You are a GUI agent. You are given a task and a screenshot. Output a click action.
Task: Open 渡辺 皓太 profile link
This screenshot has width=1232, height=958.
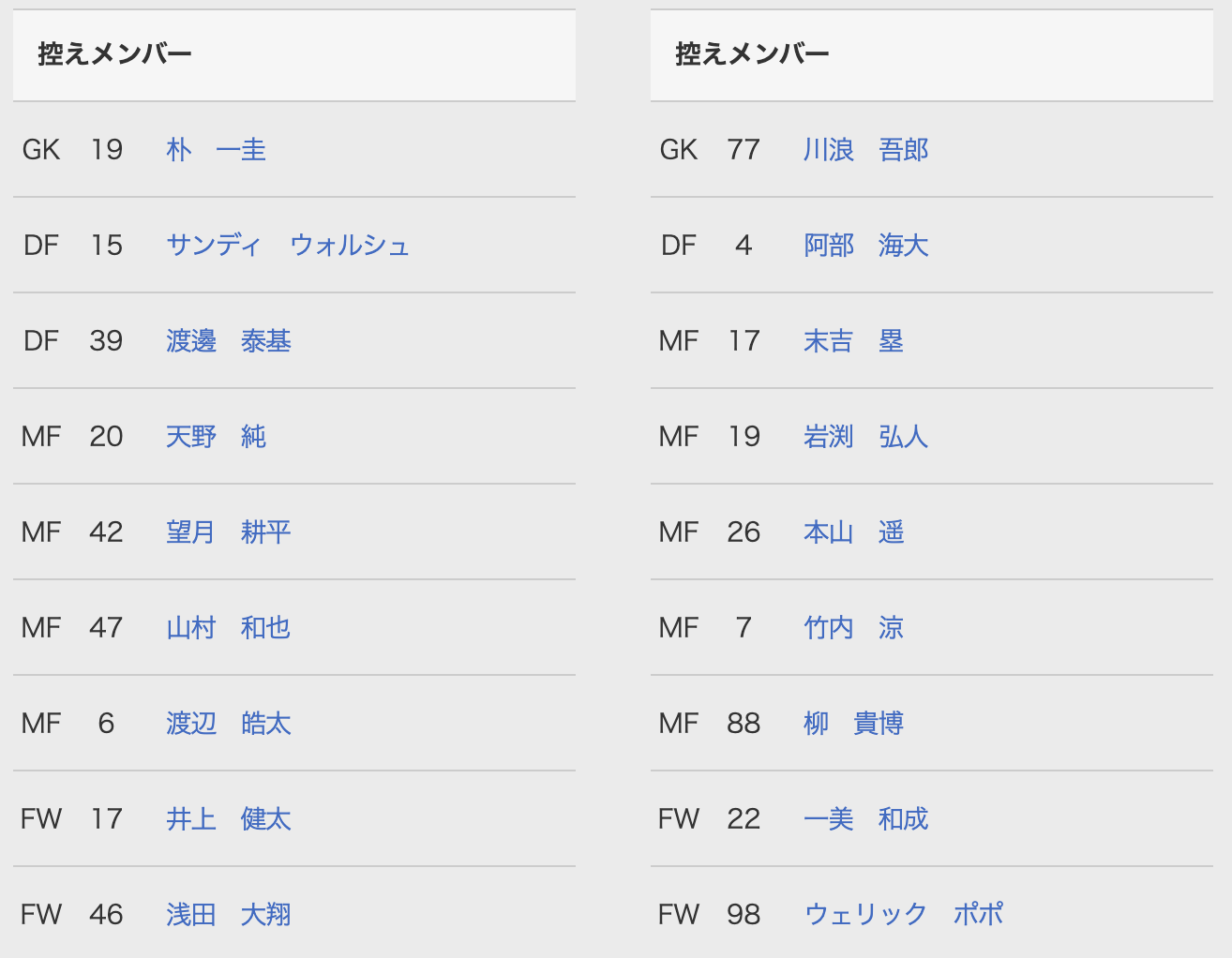click(x=228, y=724)
